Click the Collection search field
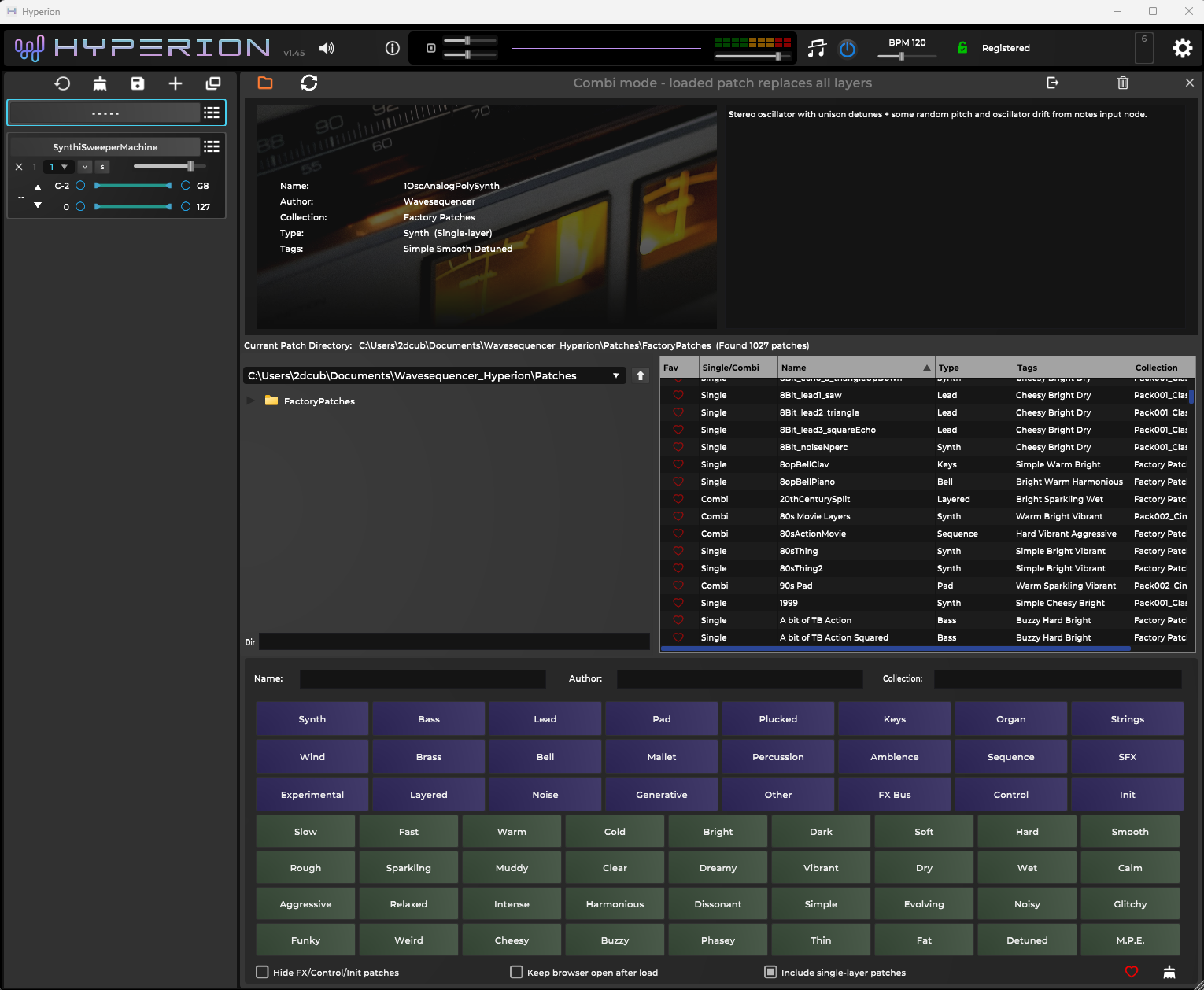Viewport: 1204px width, 990px height. click(1058, 678)
